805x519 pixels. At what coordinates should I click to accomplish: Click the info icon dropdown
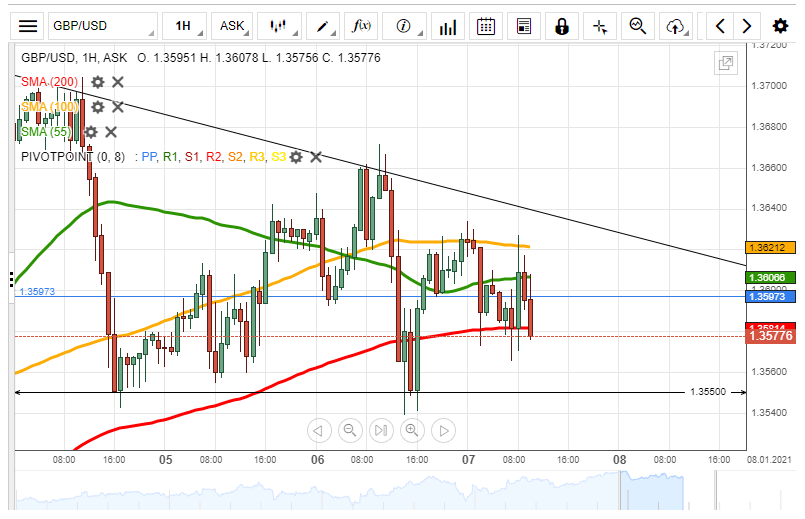pos(405,26)
